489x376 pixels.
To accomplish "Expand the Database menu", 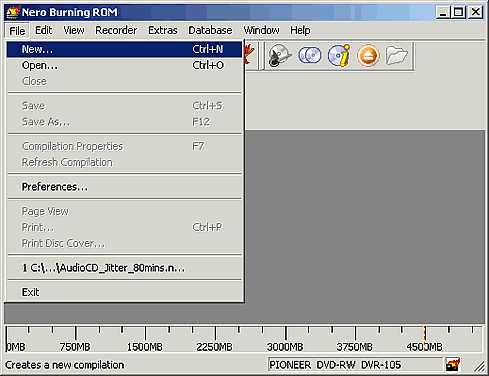I will tap(210, 30).
